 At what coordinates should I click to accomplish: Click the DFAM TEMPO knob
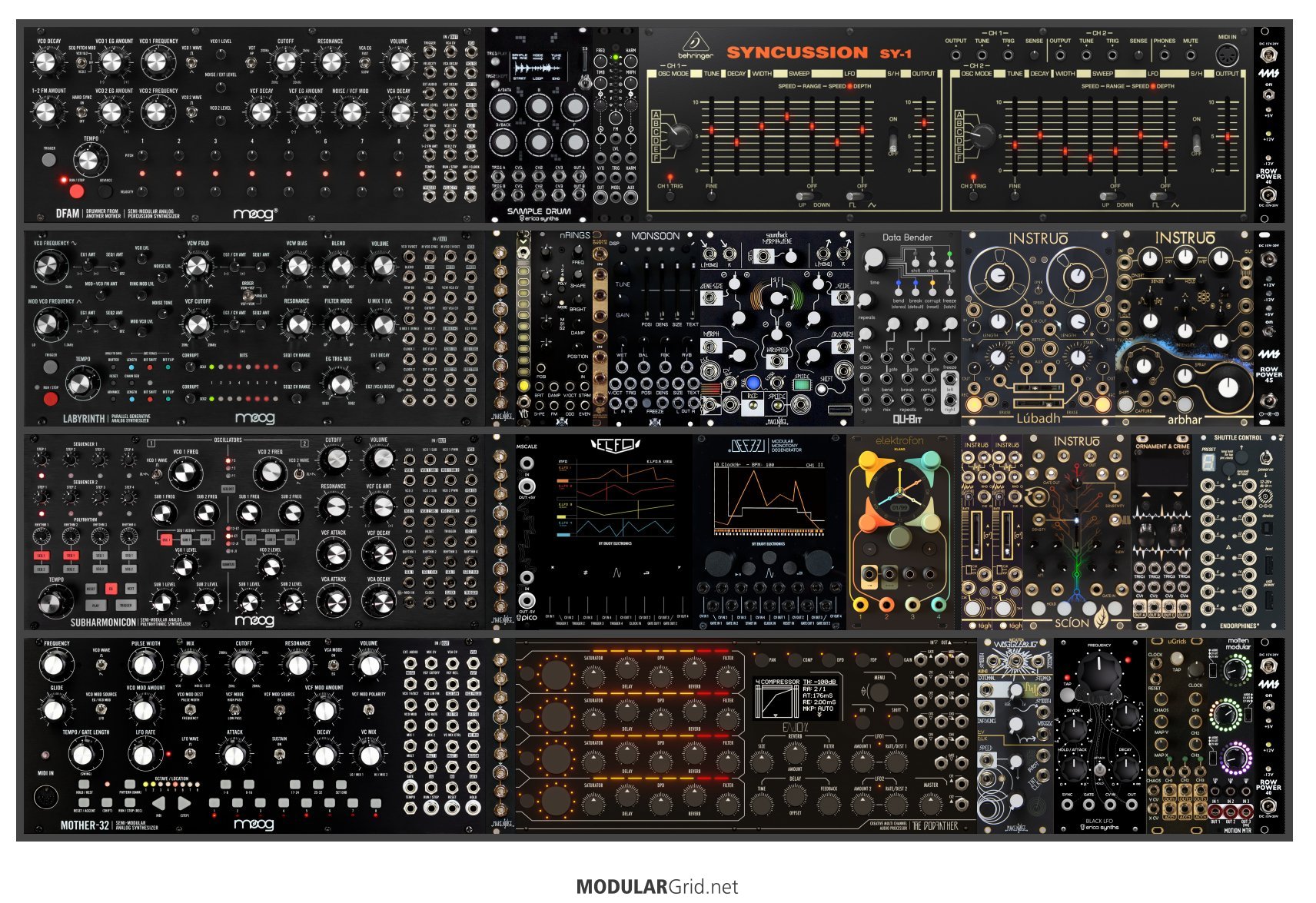point(88,160)
